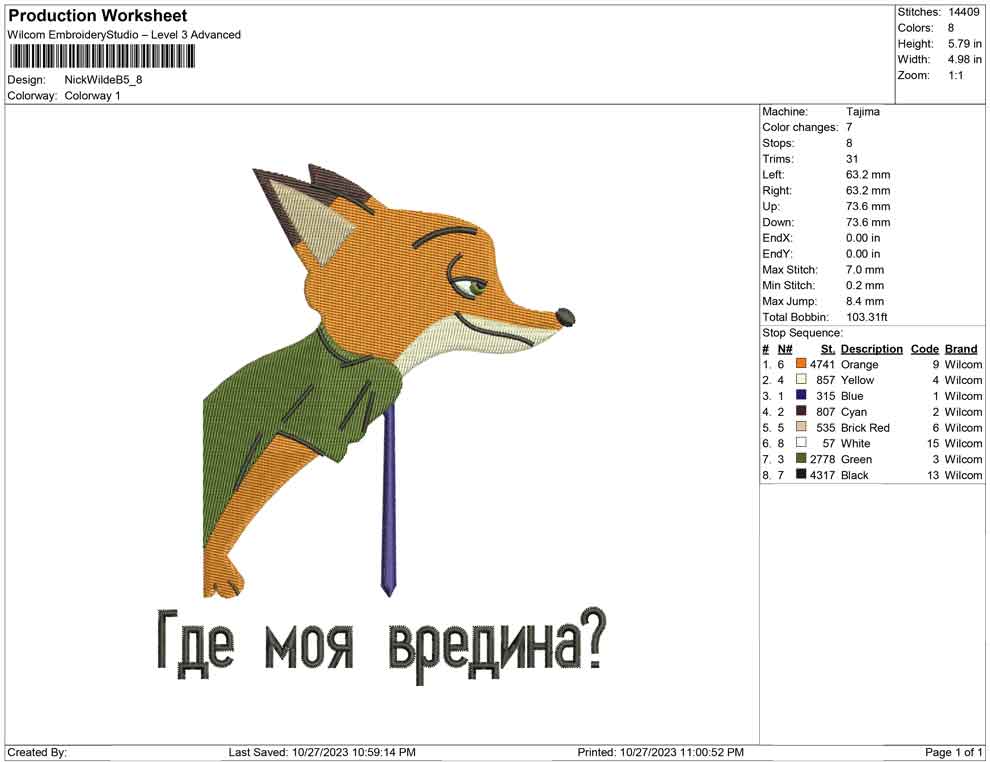Select the Brick Red color swatch

(x=801, y=428)
